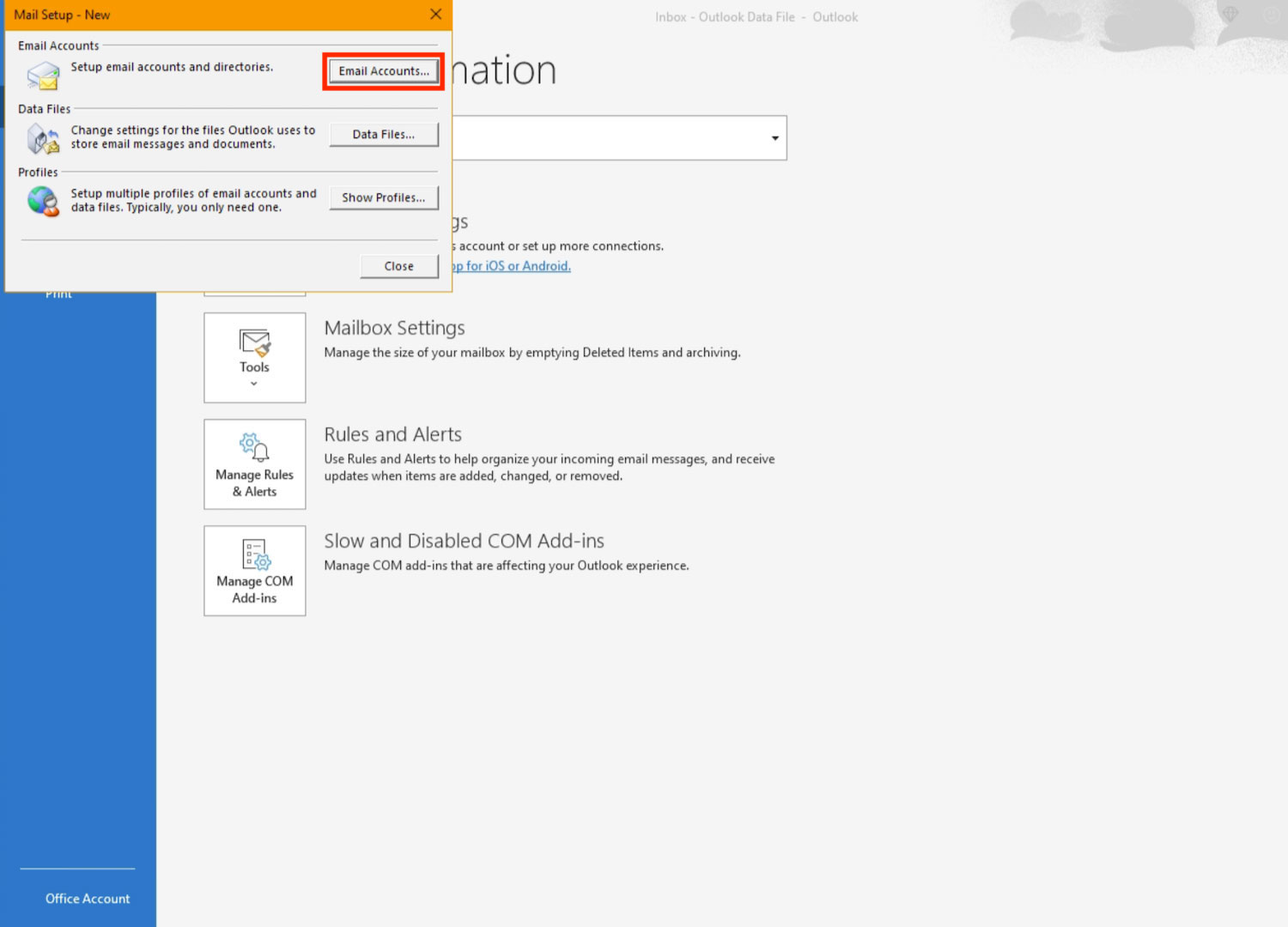Click the envelope icon under Email Accounts

point(43,76)
